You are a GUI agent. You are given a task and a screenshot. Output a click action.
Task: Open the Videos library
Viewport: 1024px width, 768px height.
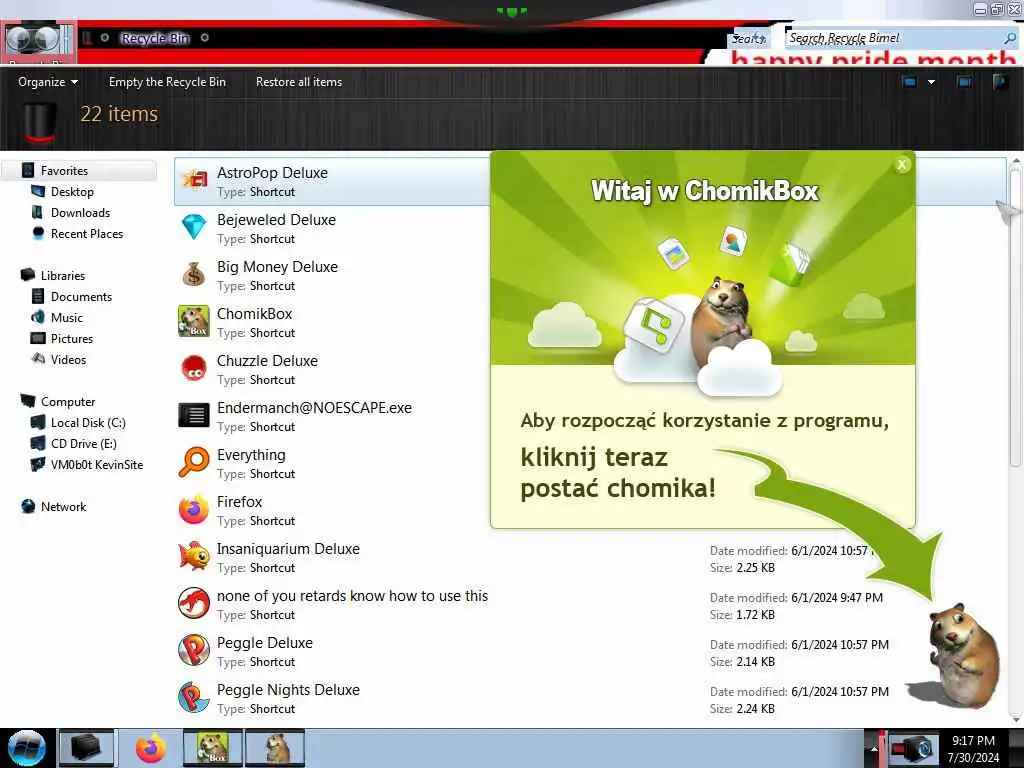68,359
